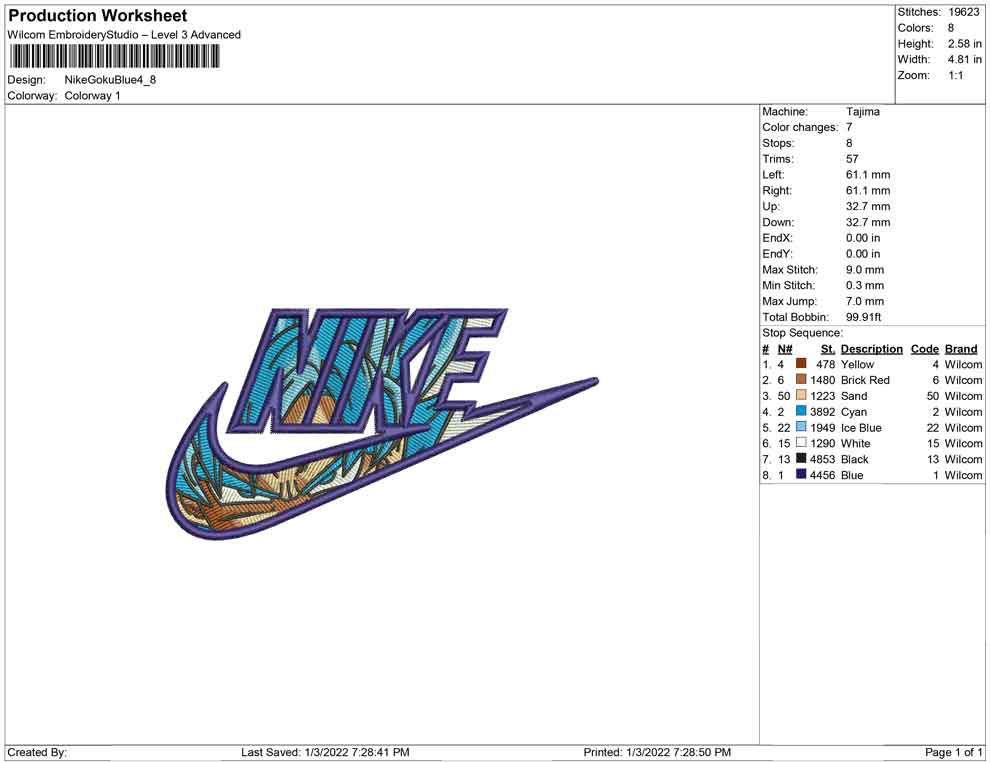Click the Blue thread swatch
This screenshot has width=990, height=762.
tap(801, 474)
